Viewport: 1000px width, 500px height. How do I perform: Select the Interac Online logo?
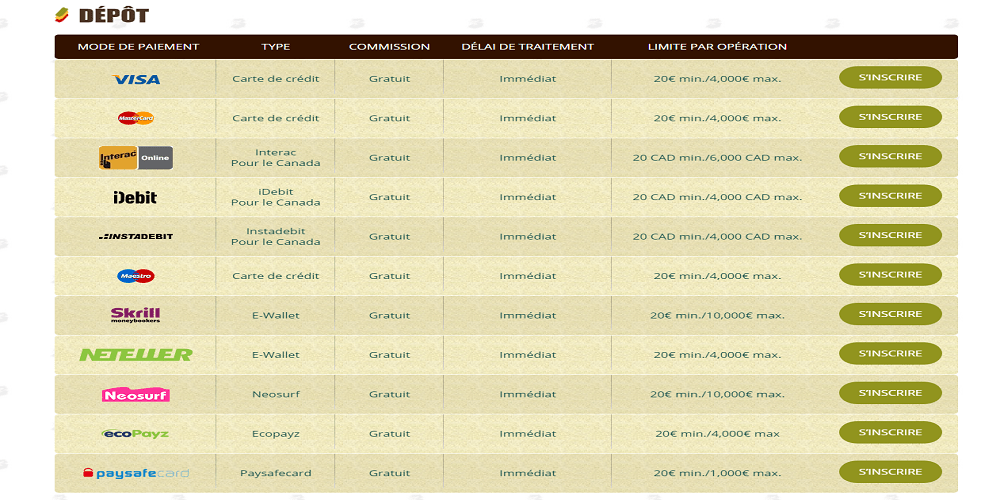coord(136,158)
